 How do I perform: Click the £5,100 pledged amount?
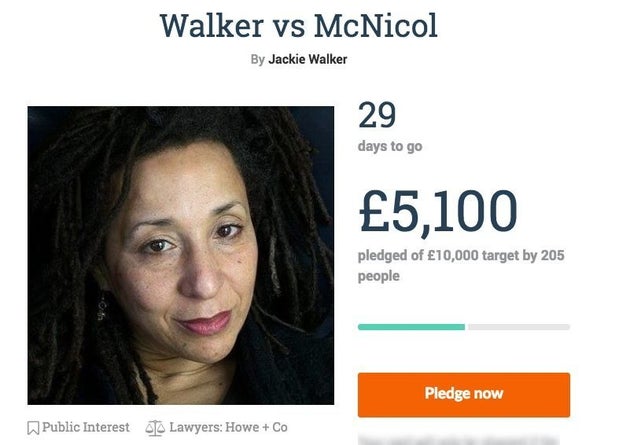point(438,212)
